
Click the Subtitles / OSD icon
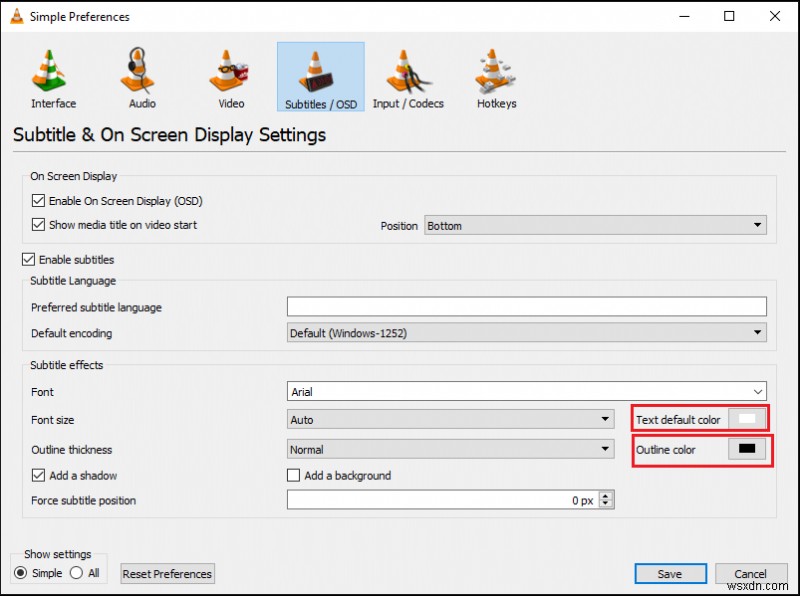click(x=319, y=76)
